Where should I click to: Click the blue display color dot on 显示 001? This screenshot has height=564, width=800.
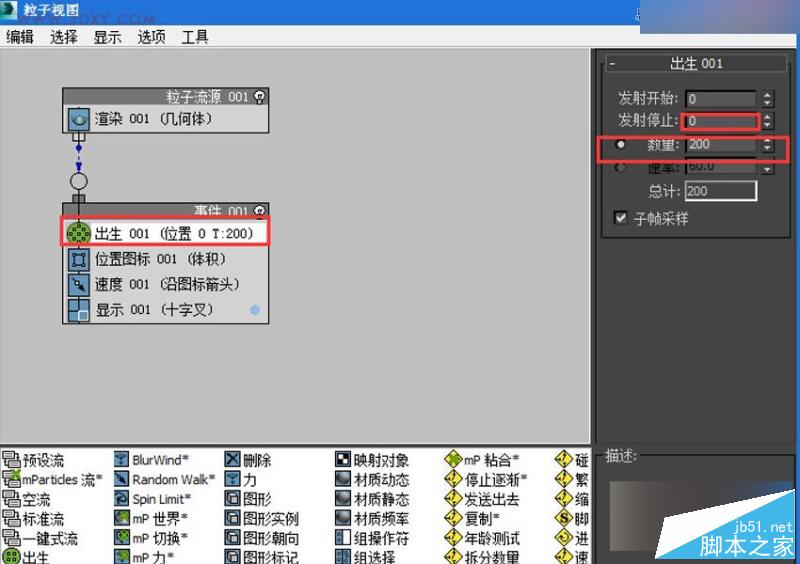tap(255, 310)
